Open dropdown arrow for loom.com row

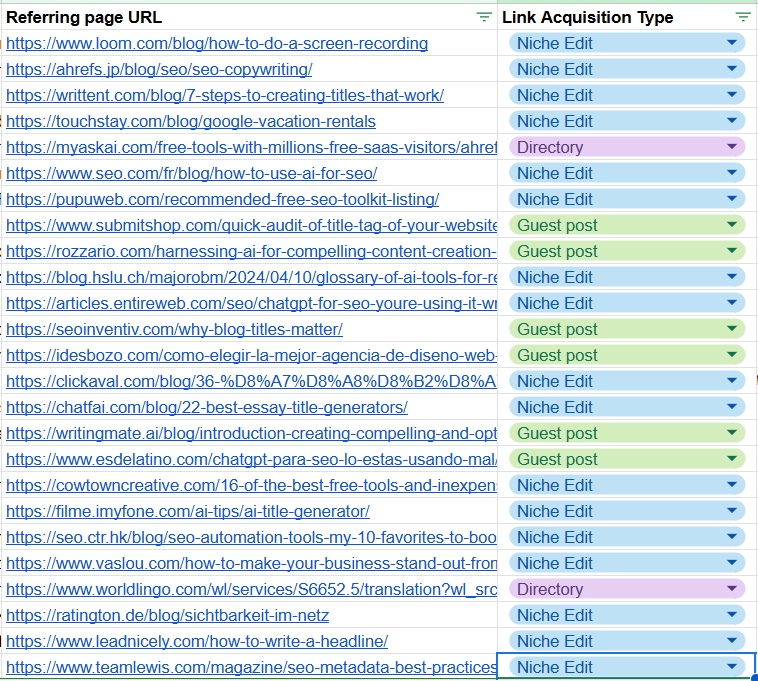click(x=732, y=43)
